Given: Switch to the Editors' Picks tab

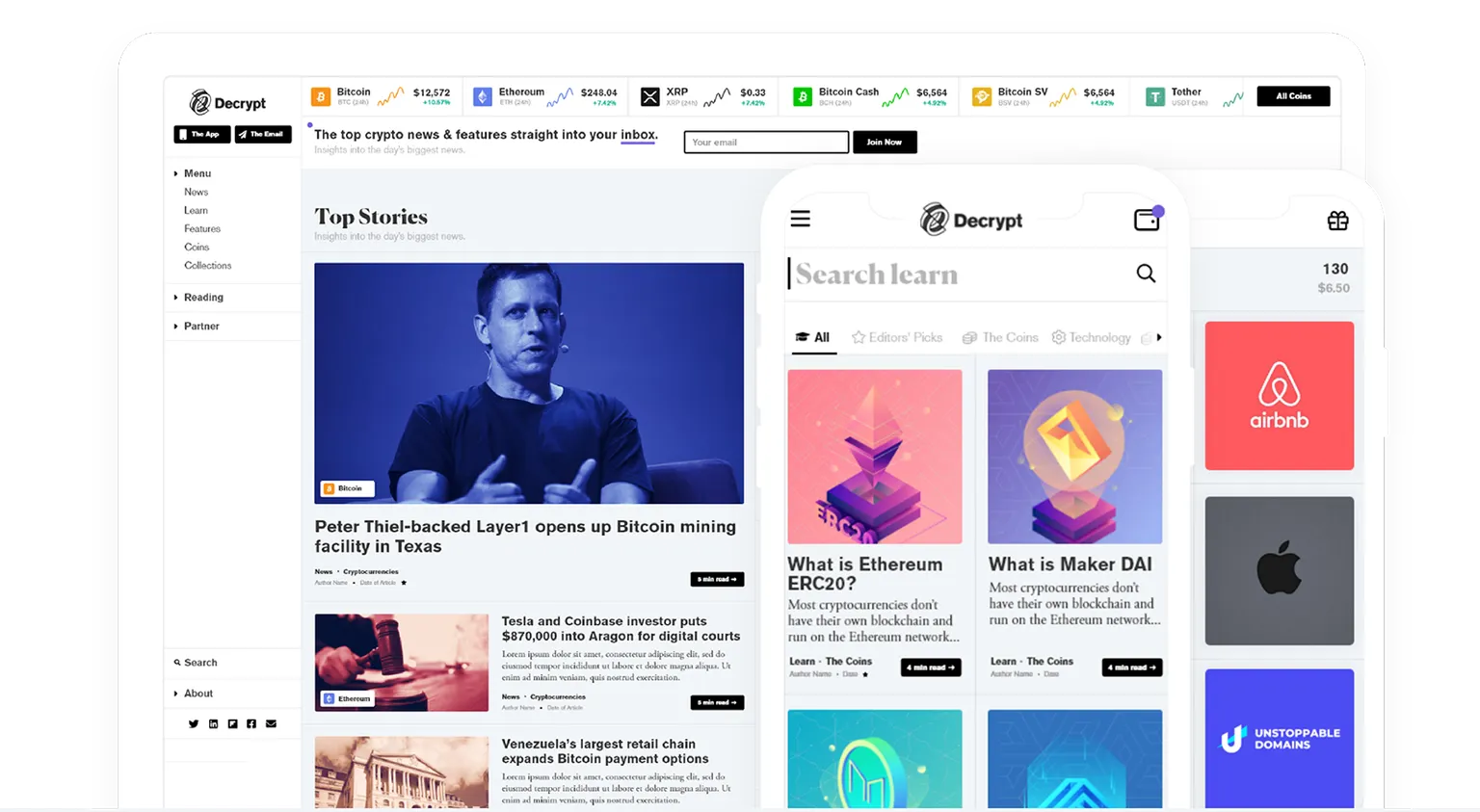Looking at the screenshot, I should point(897,337).
